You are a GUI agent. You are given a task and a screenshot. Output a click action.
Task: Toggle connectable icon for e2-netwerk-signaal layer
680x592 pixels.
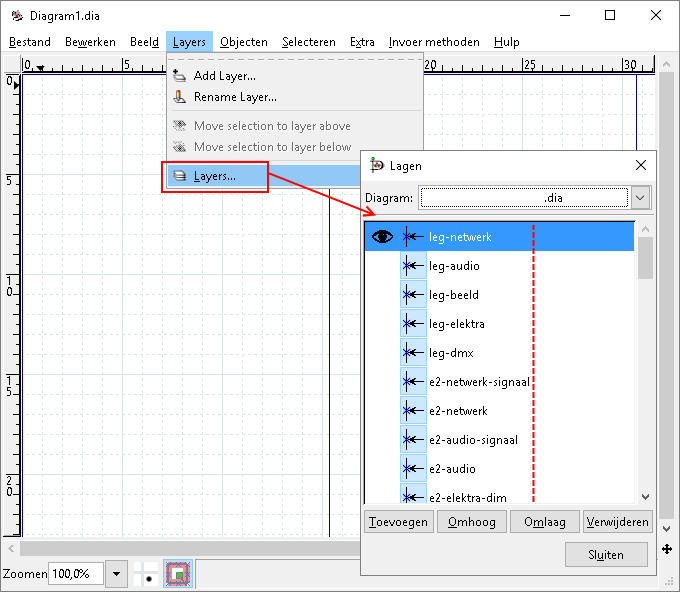pos(413,382)
